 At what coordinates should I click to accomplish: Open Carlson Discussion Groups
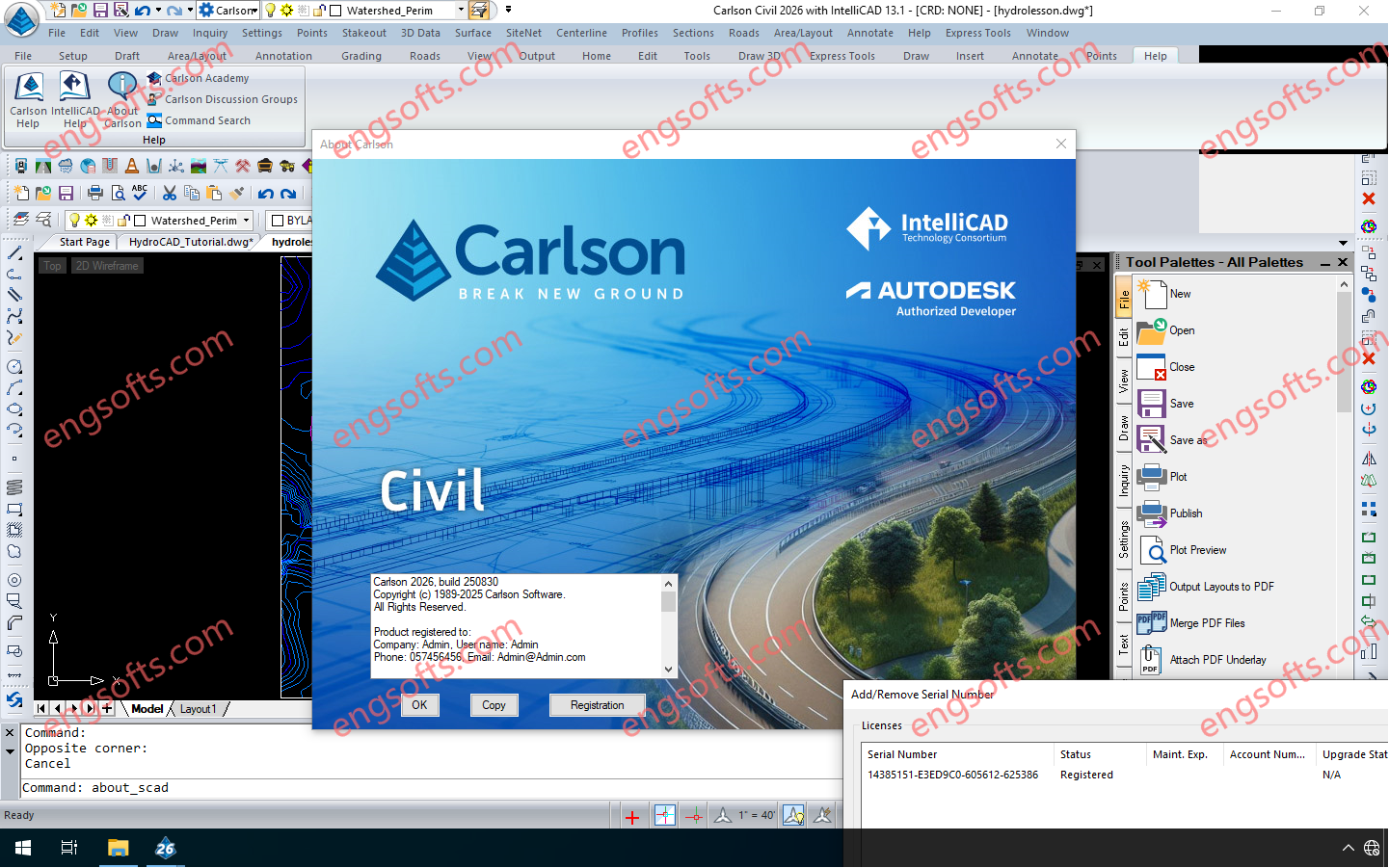[223, 99]
